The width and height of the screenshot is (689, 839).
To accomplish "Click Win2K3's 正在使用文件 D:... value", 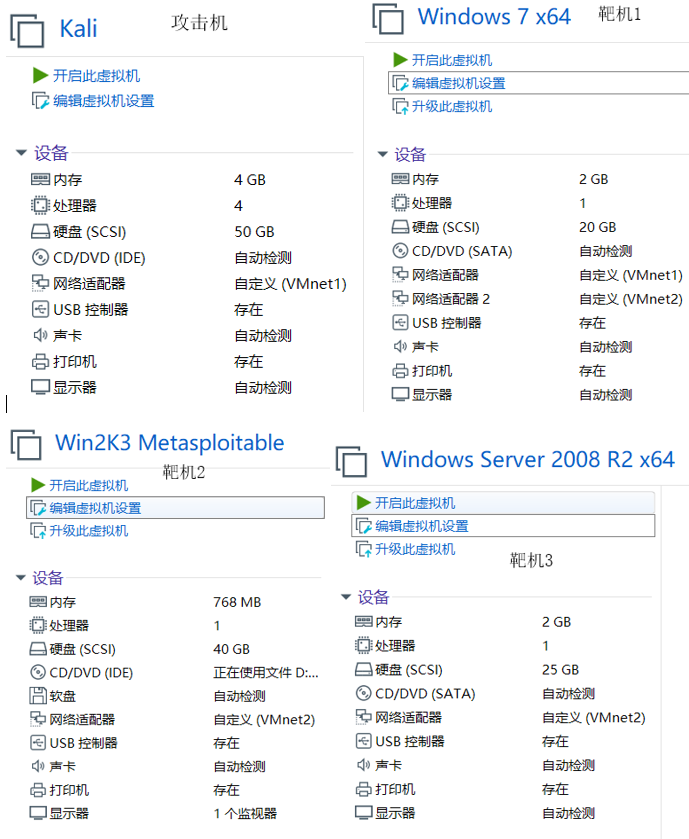I will coord(266,673).
